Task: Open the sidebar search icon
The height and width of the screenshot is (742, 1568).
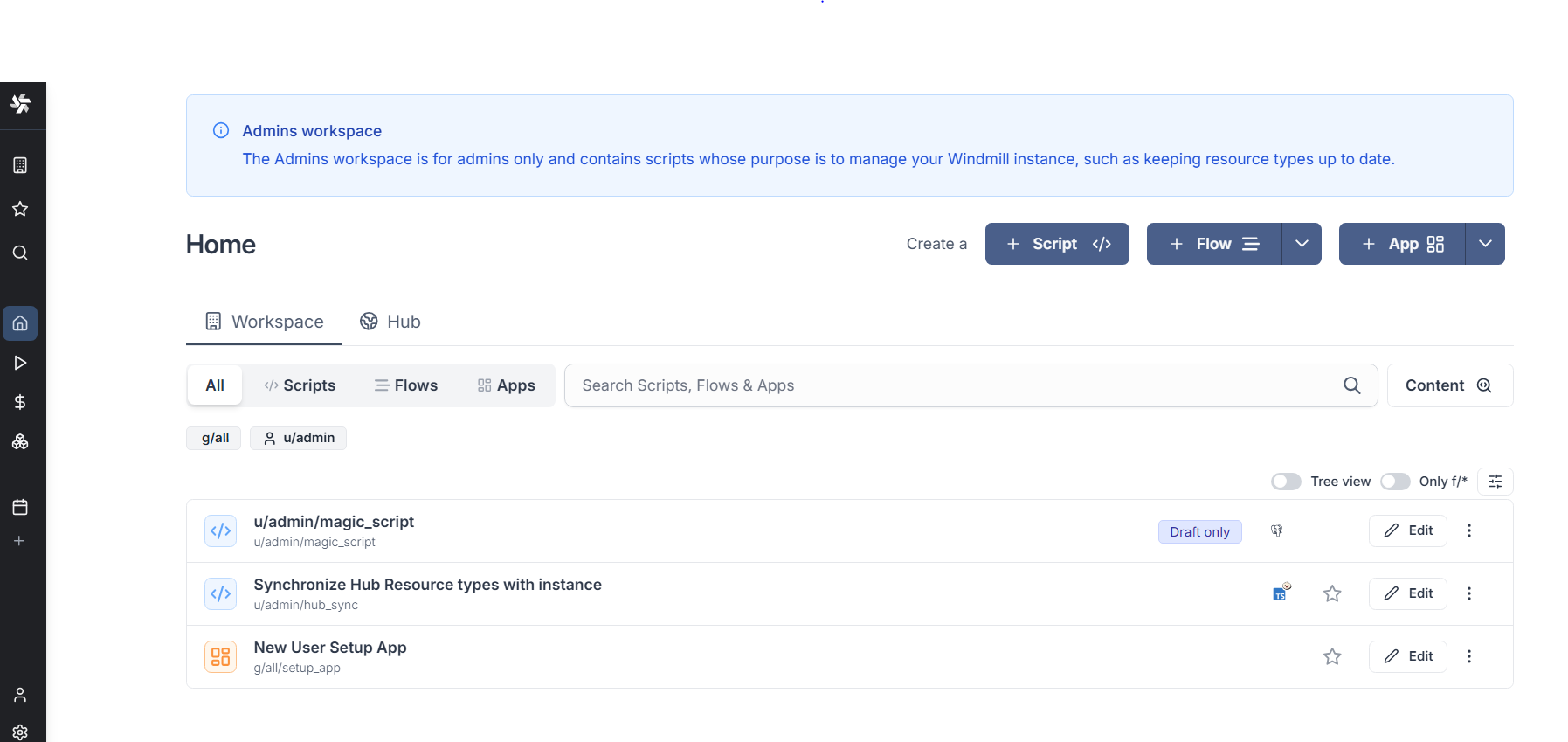Action: (20, 253)
